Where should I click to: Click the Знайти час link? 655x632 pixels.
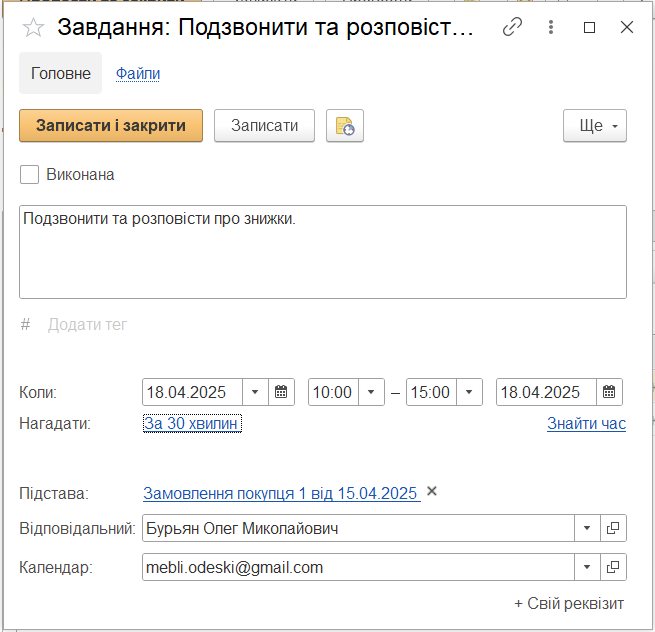tap(586, 424)
